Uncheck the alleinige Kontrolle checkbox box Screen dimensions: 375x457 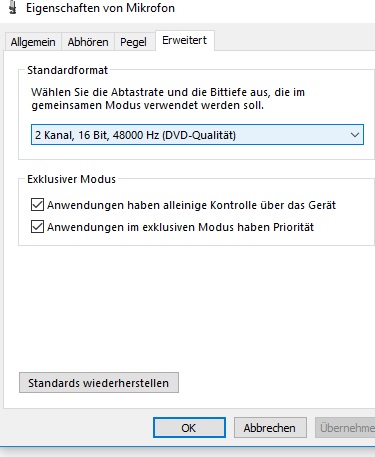pos(37,205)
